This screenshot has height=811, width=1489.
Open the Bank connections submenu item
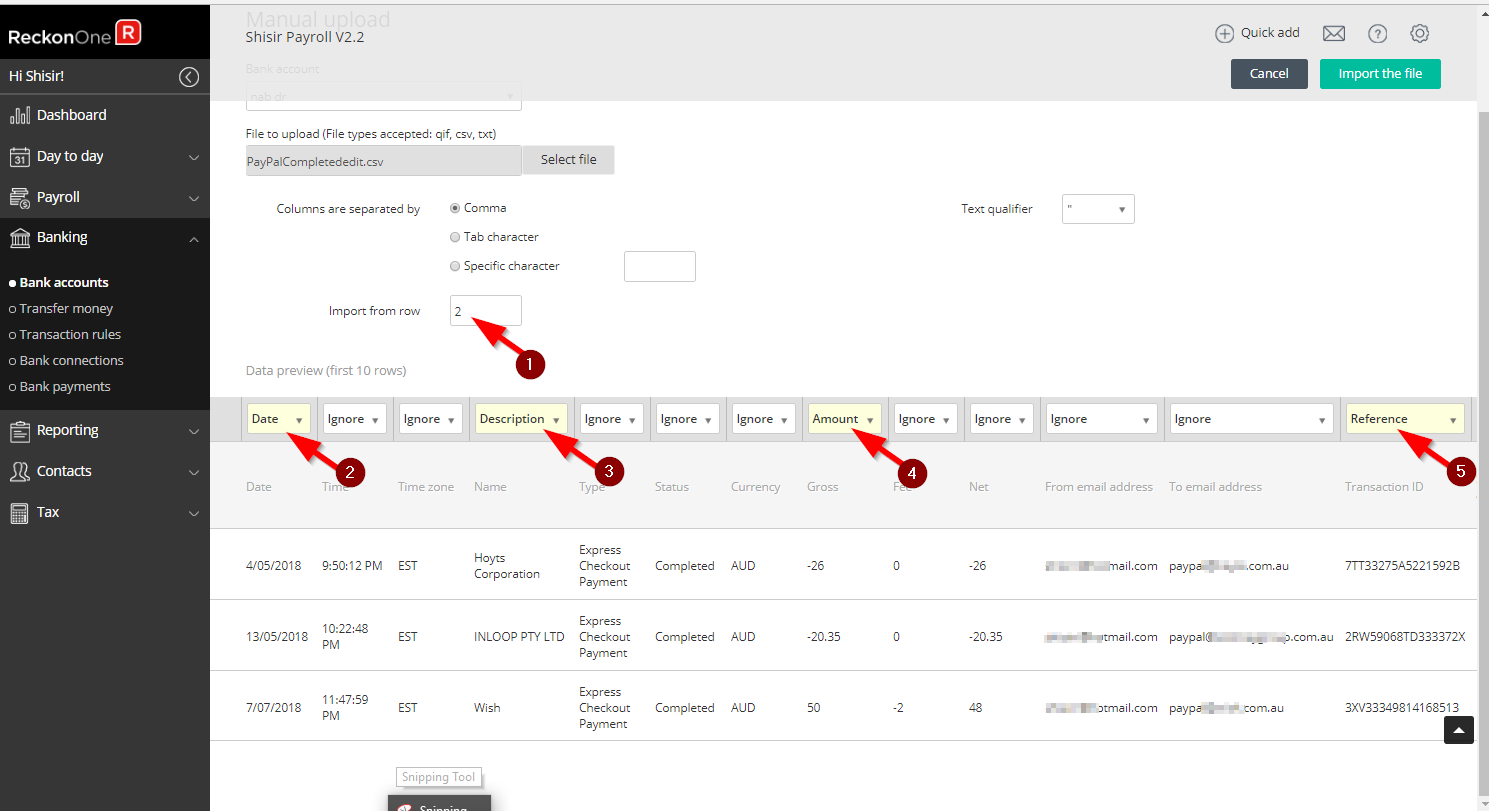72,361
